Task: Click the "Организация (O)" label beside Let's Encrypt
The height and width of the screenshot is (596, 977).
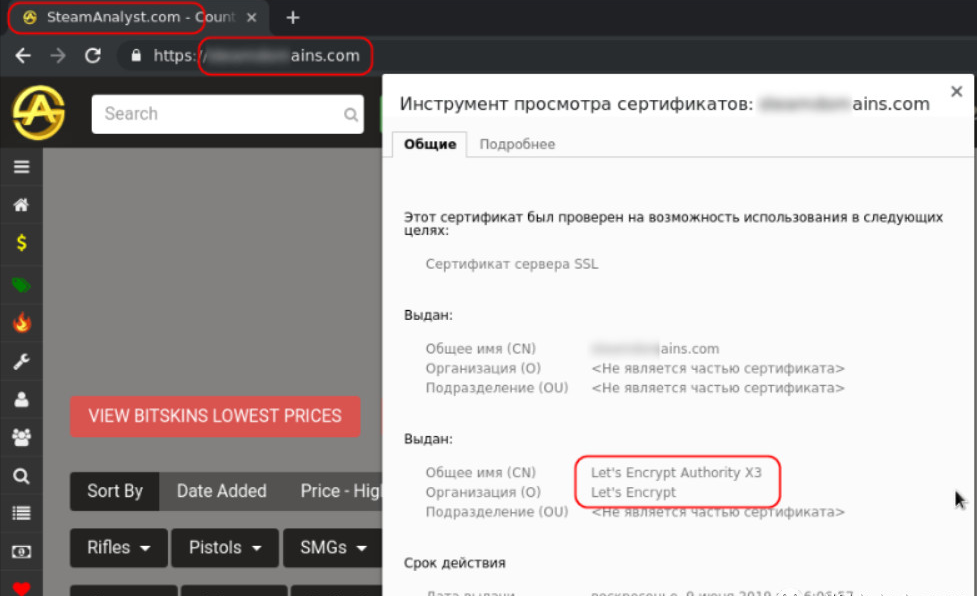Action: click(483, 493)
